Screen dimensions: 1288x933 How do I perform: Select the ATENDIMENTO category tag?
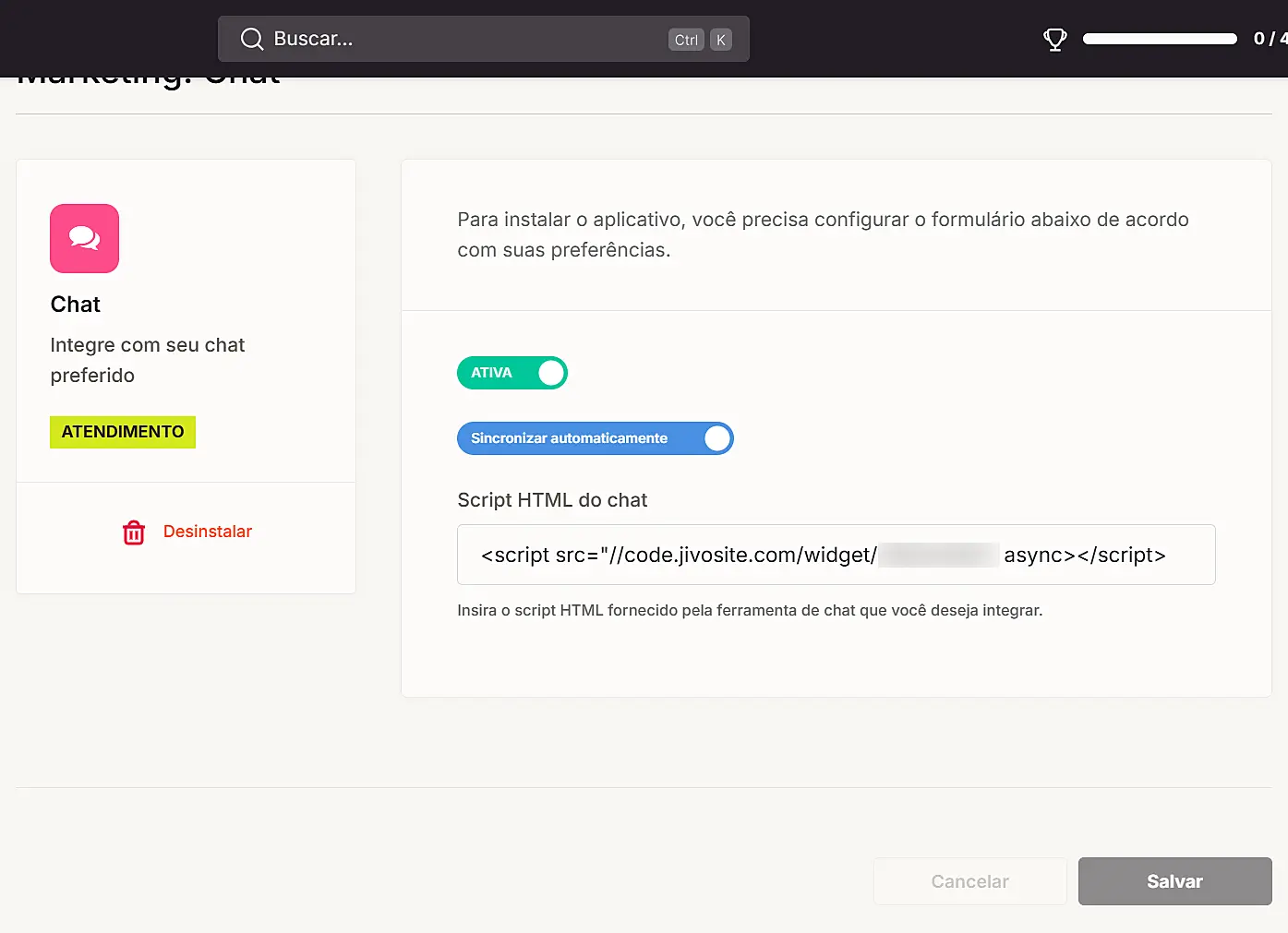[x=123, y=432]
